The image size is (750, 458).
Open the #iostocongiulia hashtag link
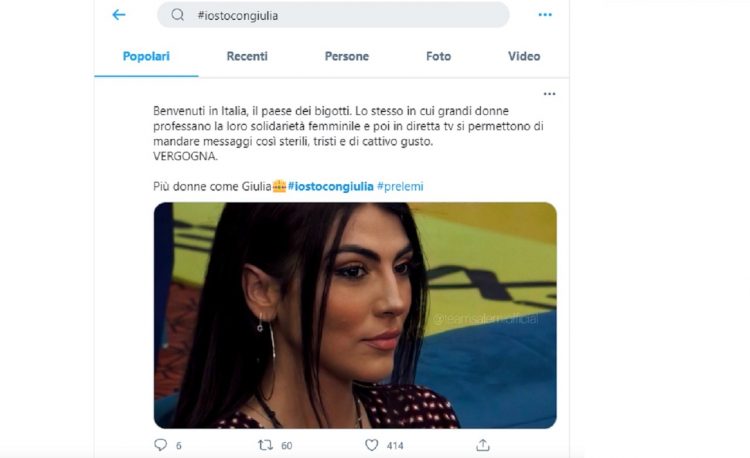tap(331, 186)
